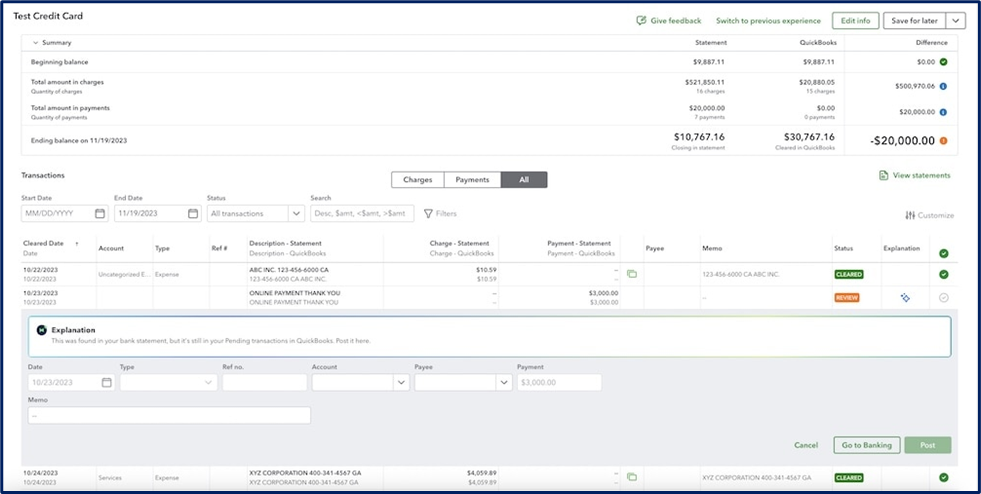Click Switch to previous experience link
Screen dimensions: 981x494
pos(768,21)
